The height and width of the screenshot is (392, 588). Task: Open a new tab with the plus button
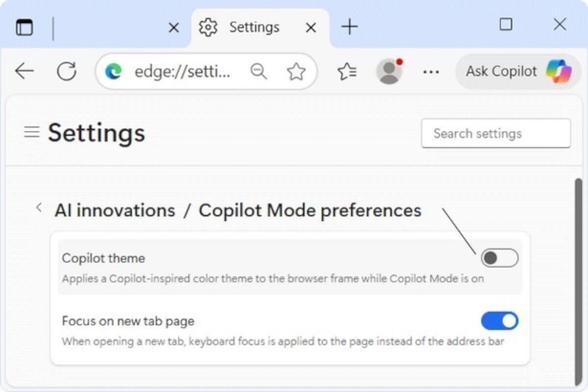[x=350, y=27]
